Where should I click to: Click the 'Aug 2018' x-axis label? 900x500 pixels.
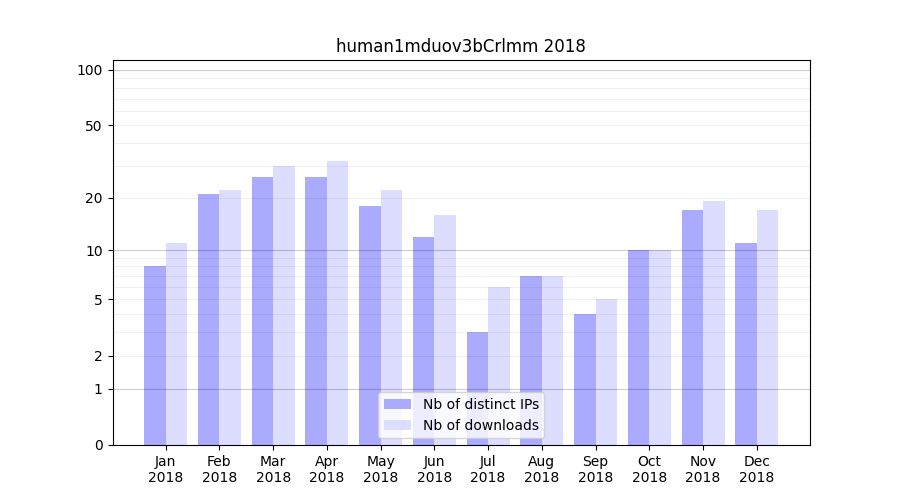(x=541, y=469)
